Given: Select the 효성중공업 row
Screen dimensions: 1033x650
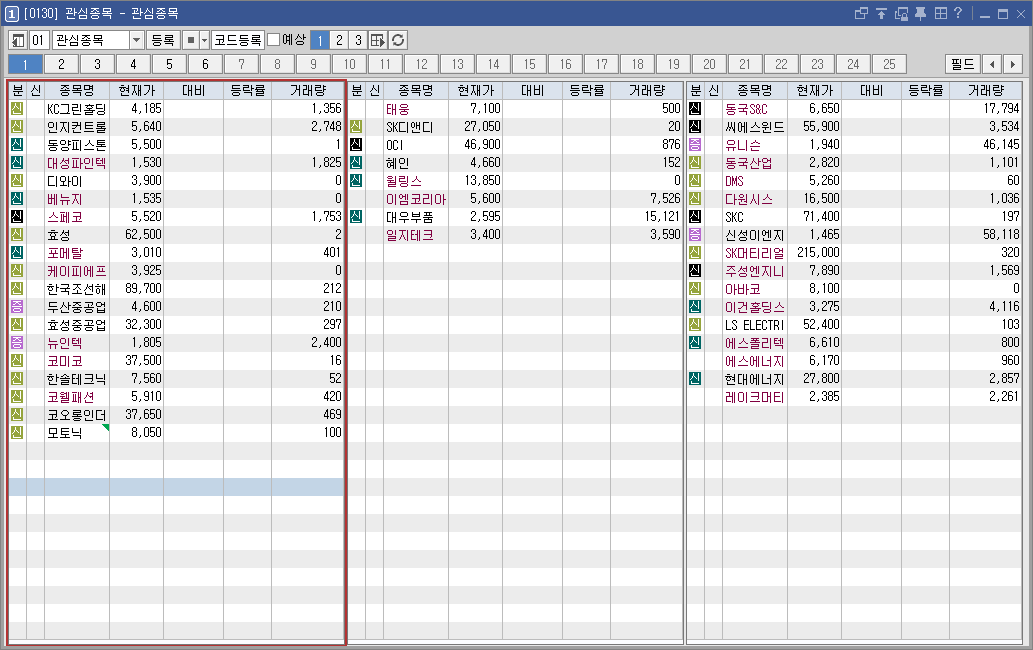Looking at the screenshot, I should (177, 325).
